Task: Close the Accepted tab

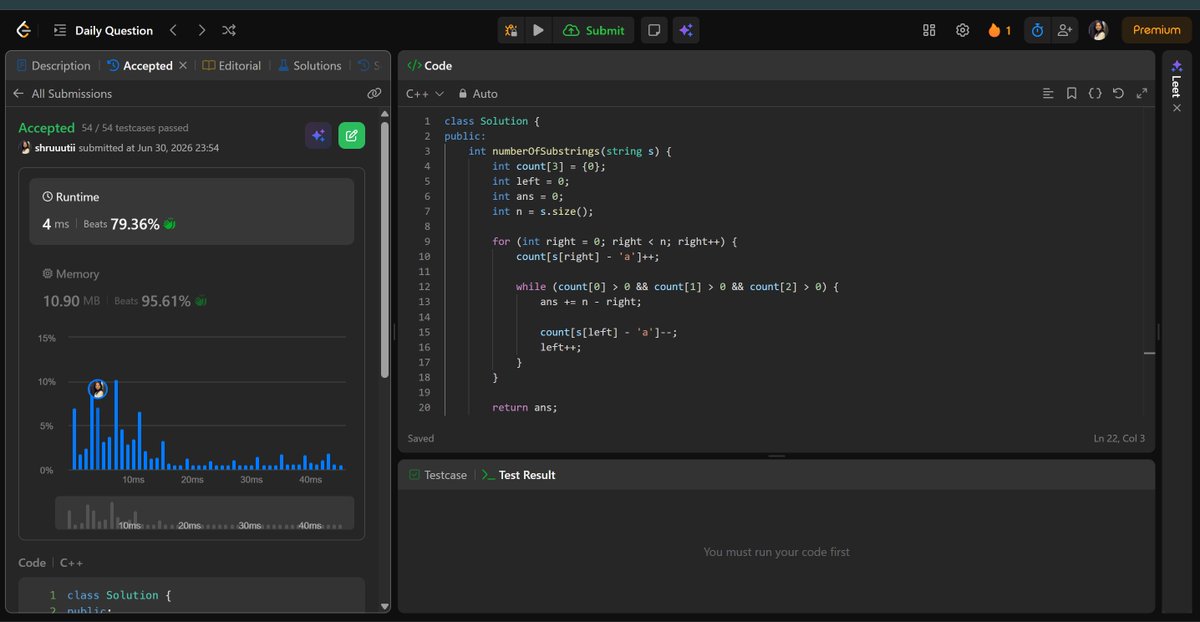Action: (183, 66)
